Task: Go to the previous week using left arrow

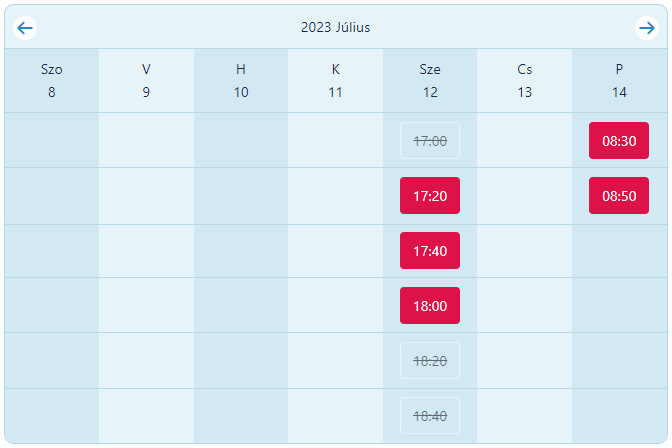Action: (x=26, y=28)
